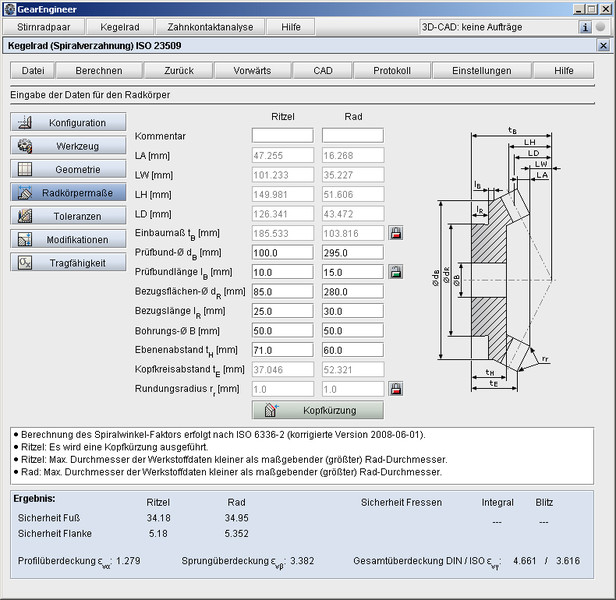Click the Ritzel Kommentar input field
616x600 pixels.
click(x=282, y=135)
